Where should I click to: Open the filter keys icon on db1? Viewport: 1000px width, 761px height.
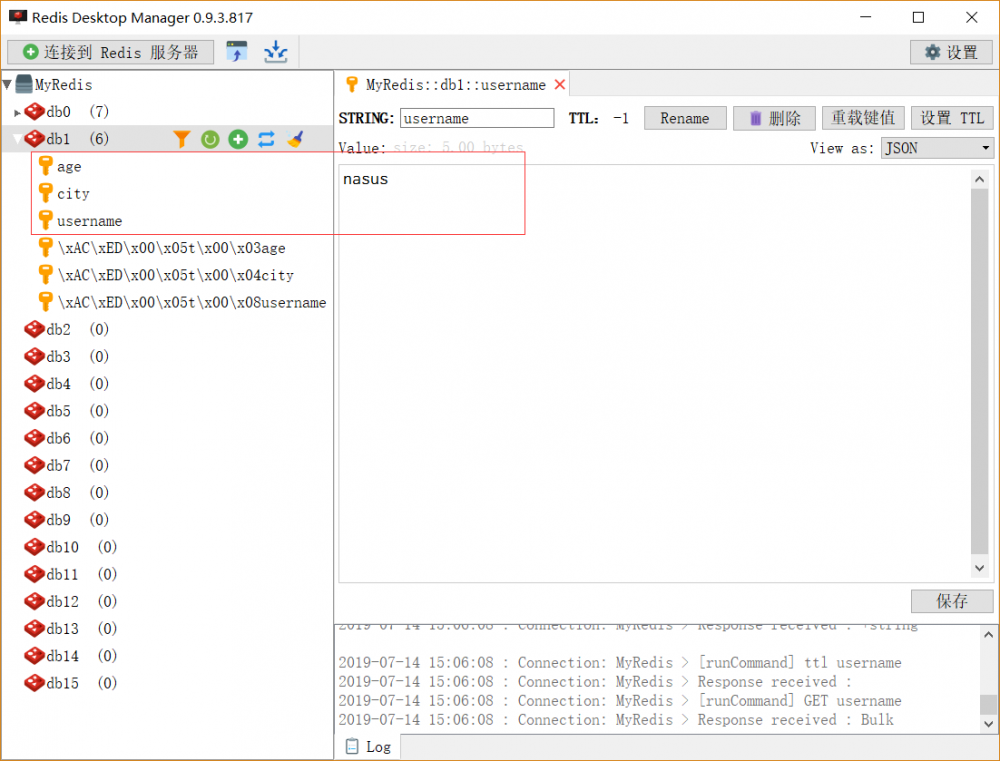click(181, 139)
